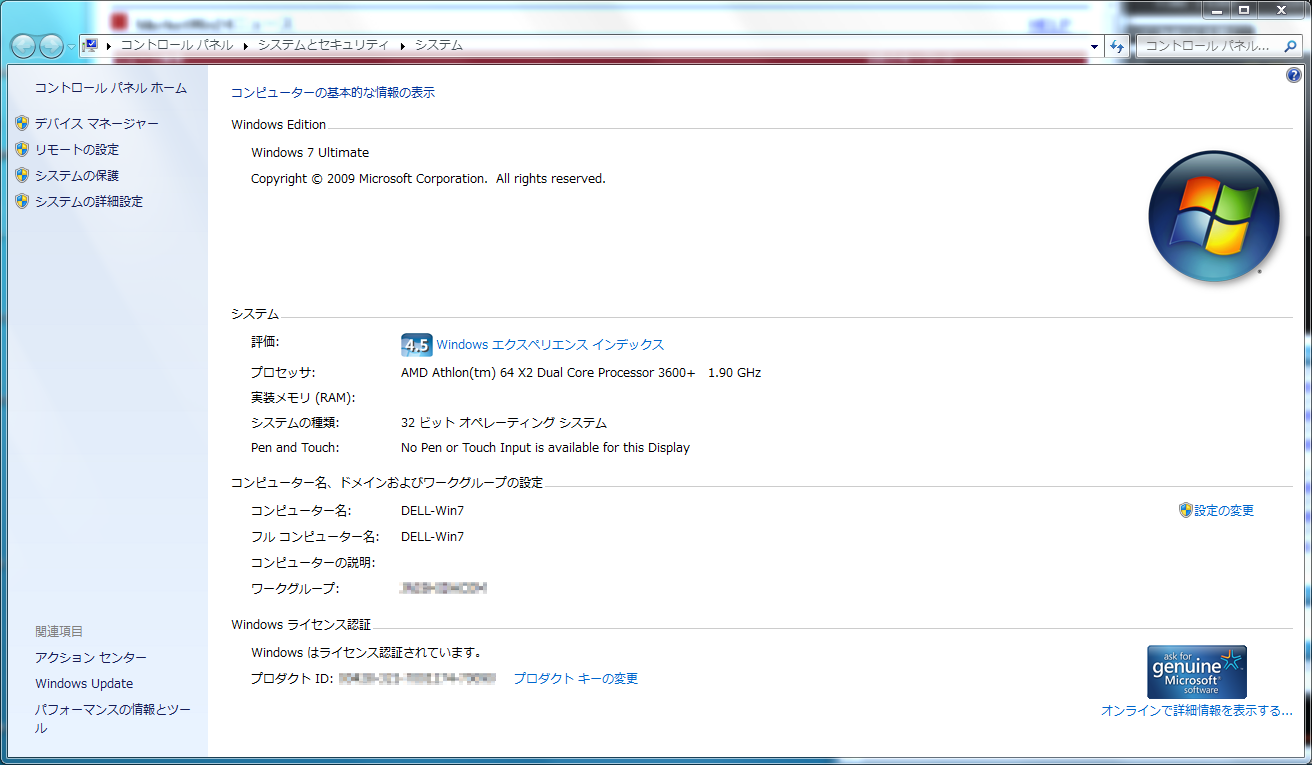Expand arrow after コントロール パネル breadcrumb
The image size is (1312, 765).
[246, 46]
